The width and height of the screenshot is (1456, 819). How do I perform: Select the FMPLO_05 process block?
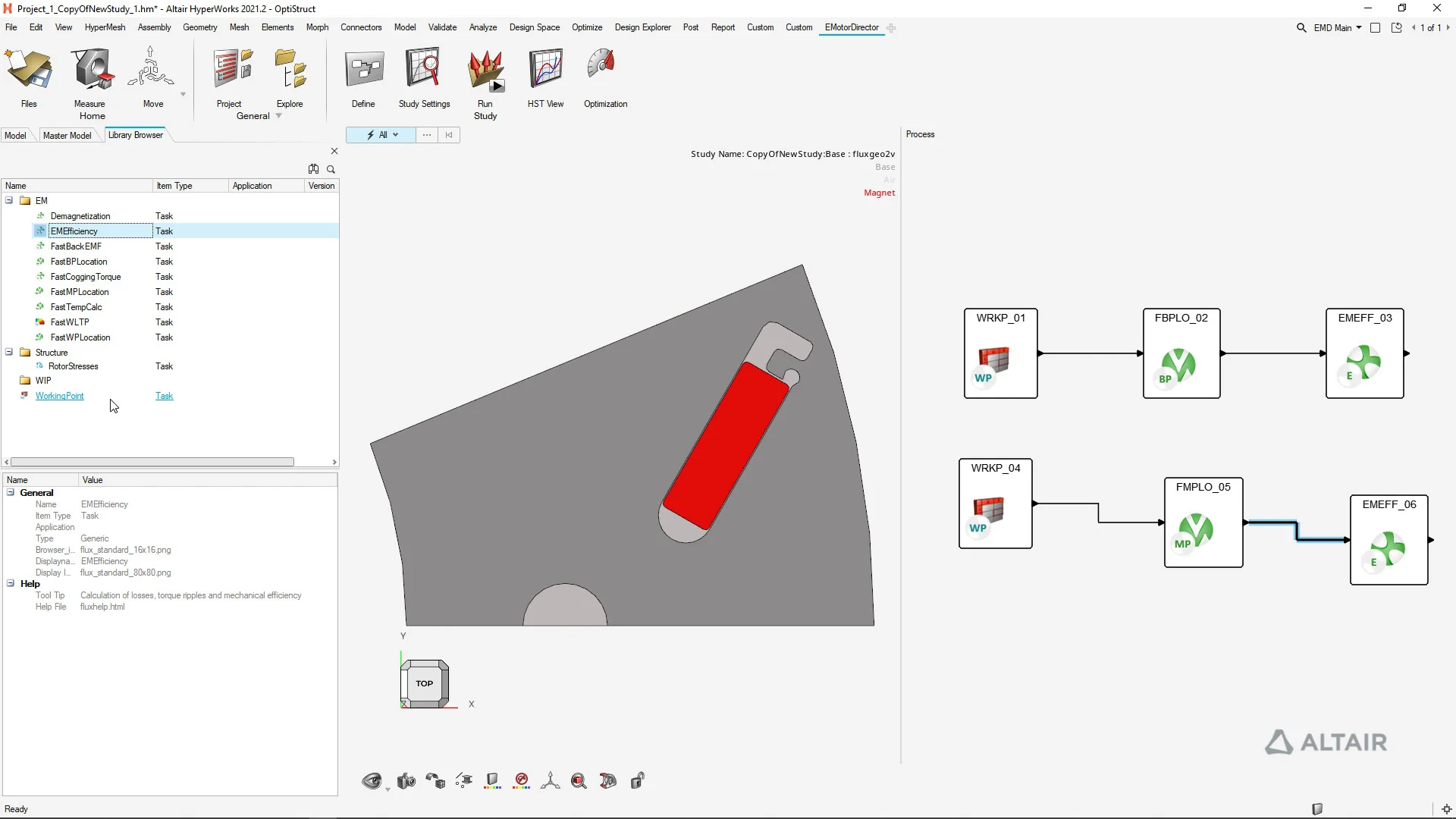pos(1203,522)
